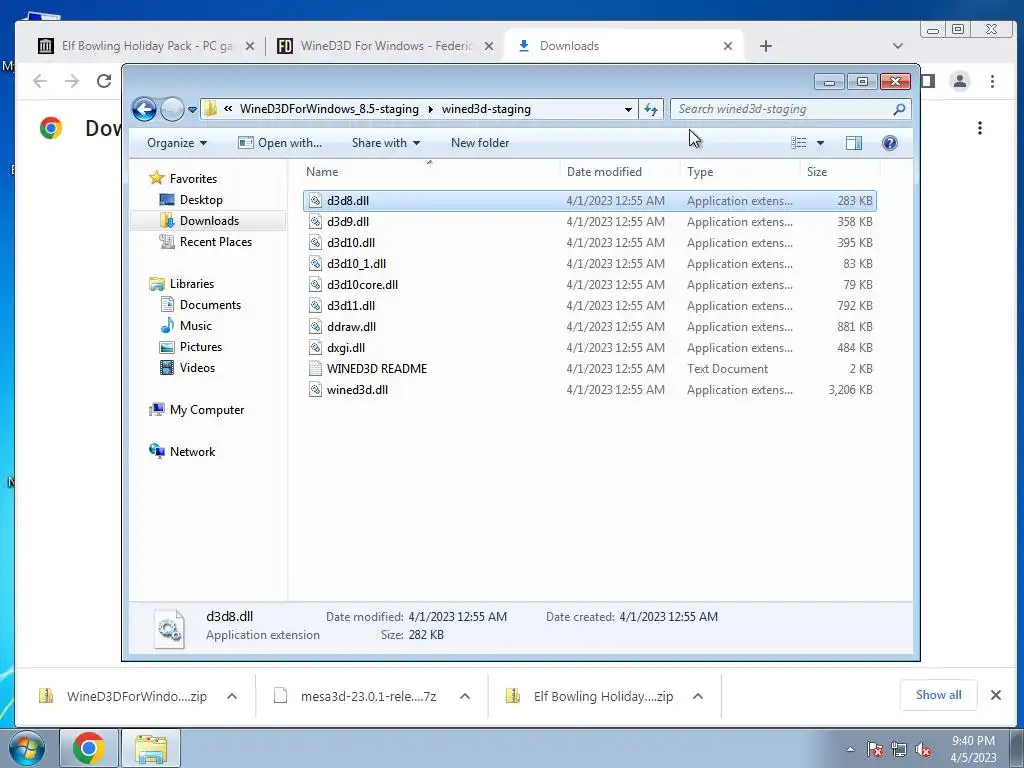The image size is (1024, 768).
Task: Select the d3d10_1.dll file
Action: tap(590, 263)
